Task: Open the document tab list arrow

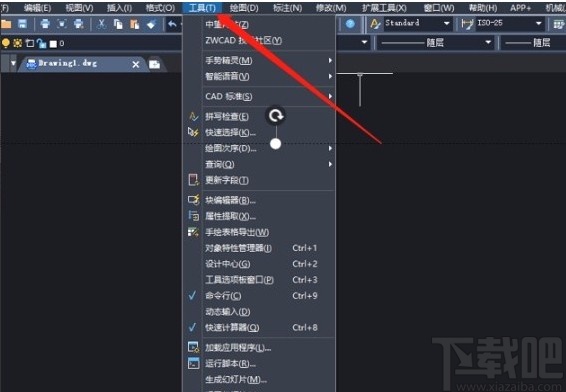Action: (13, 64)
